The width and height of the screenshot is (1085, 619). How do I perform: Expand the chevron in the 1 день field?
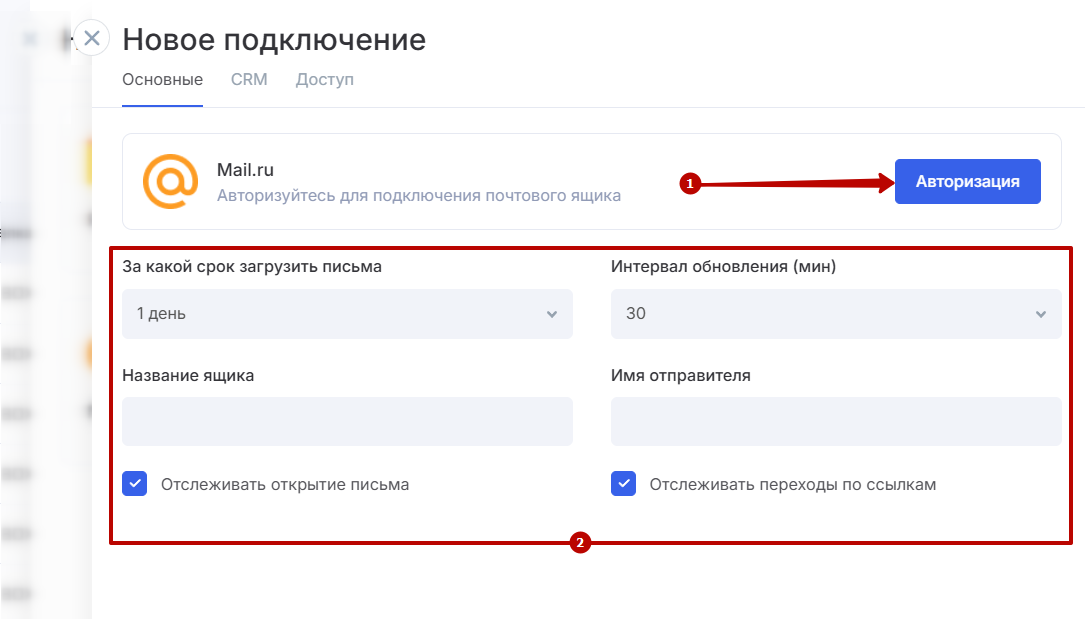pyautogui.click(x=551, y=314)
